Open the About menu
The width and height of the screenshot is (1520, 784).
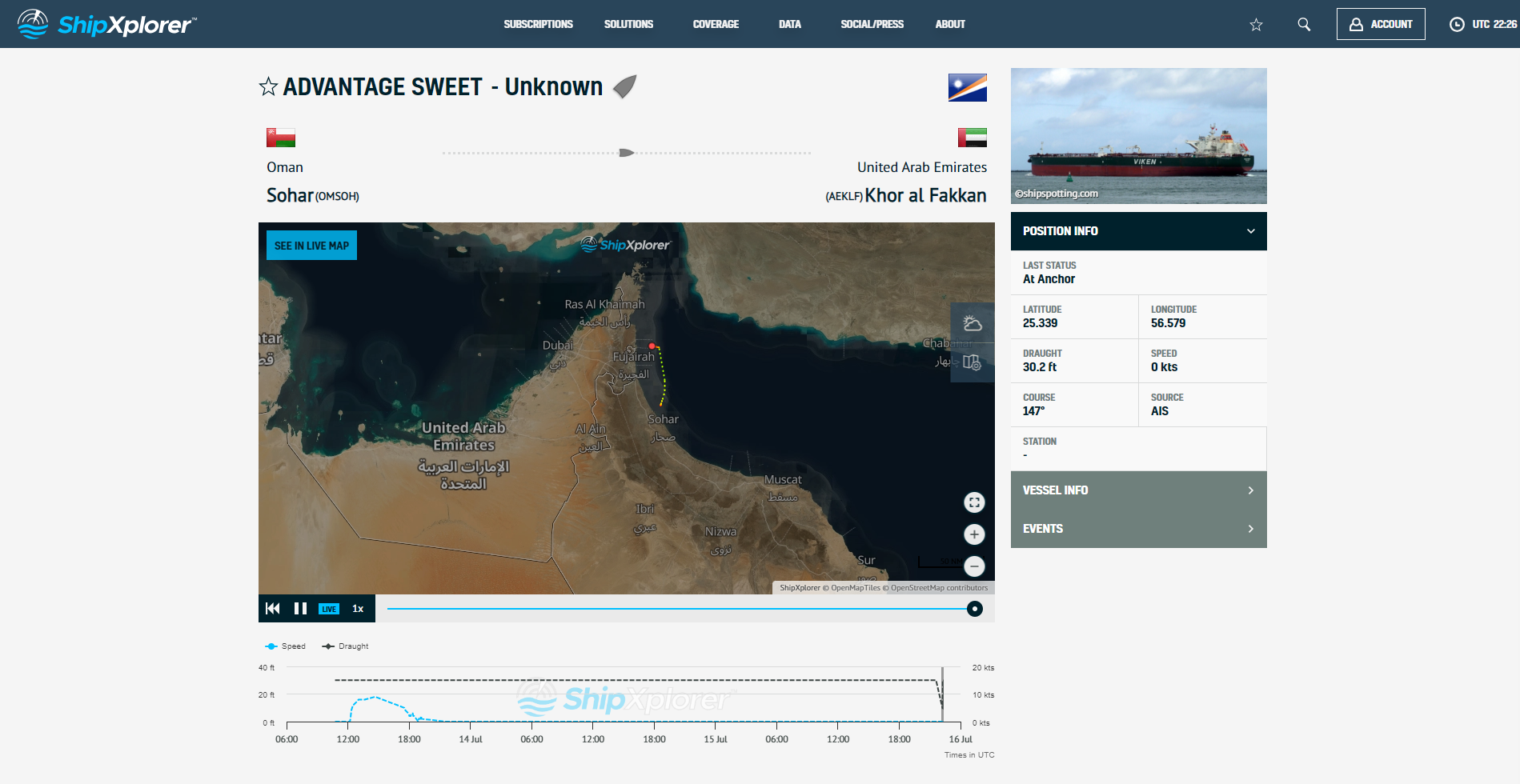click(x=950, y=24)
